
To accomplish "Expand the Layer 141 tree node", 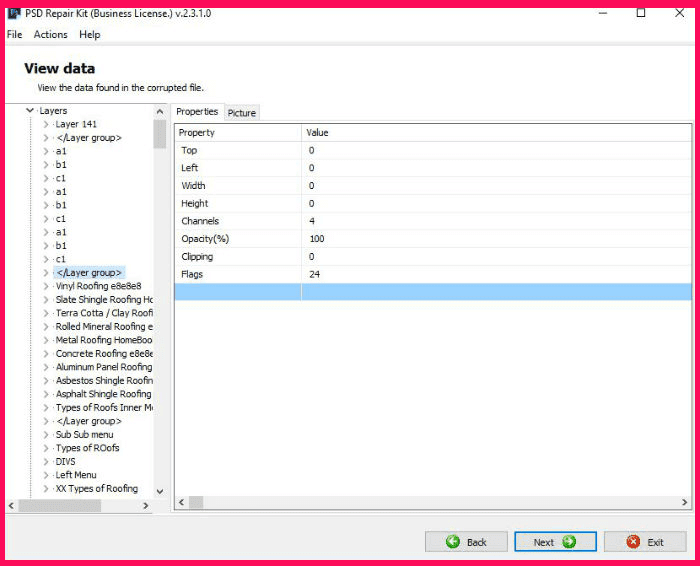I will 45,124.
